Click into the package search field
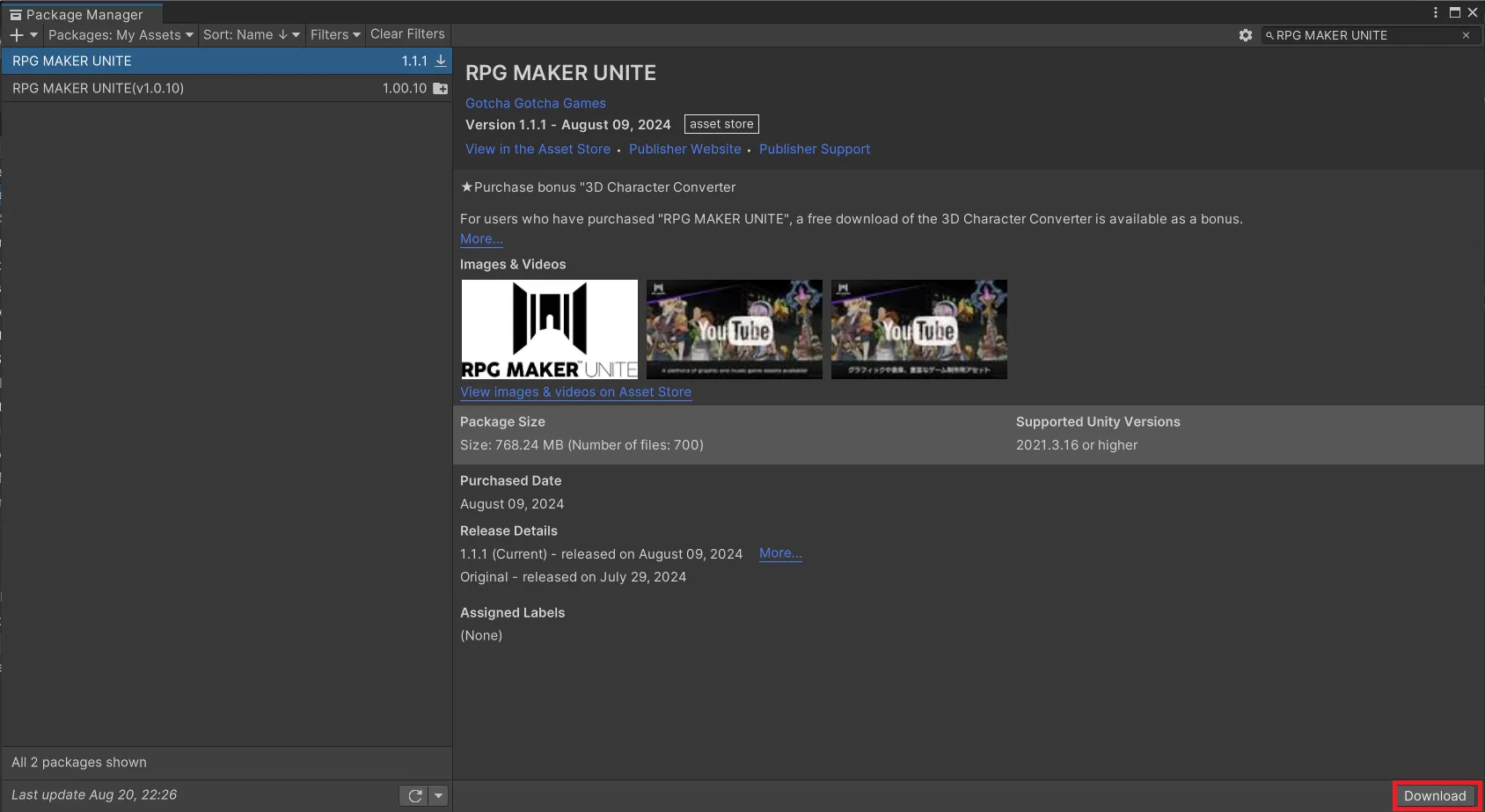 (1364, 35)
